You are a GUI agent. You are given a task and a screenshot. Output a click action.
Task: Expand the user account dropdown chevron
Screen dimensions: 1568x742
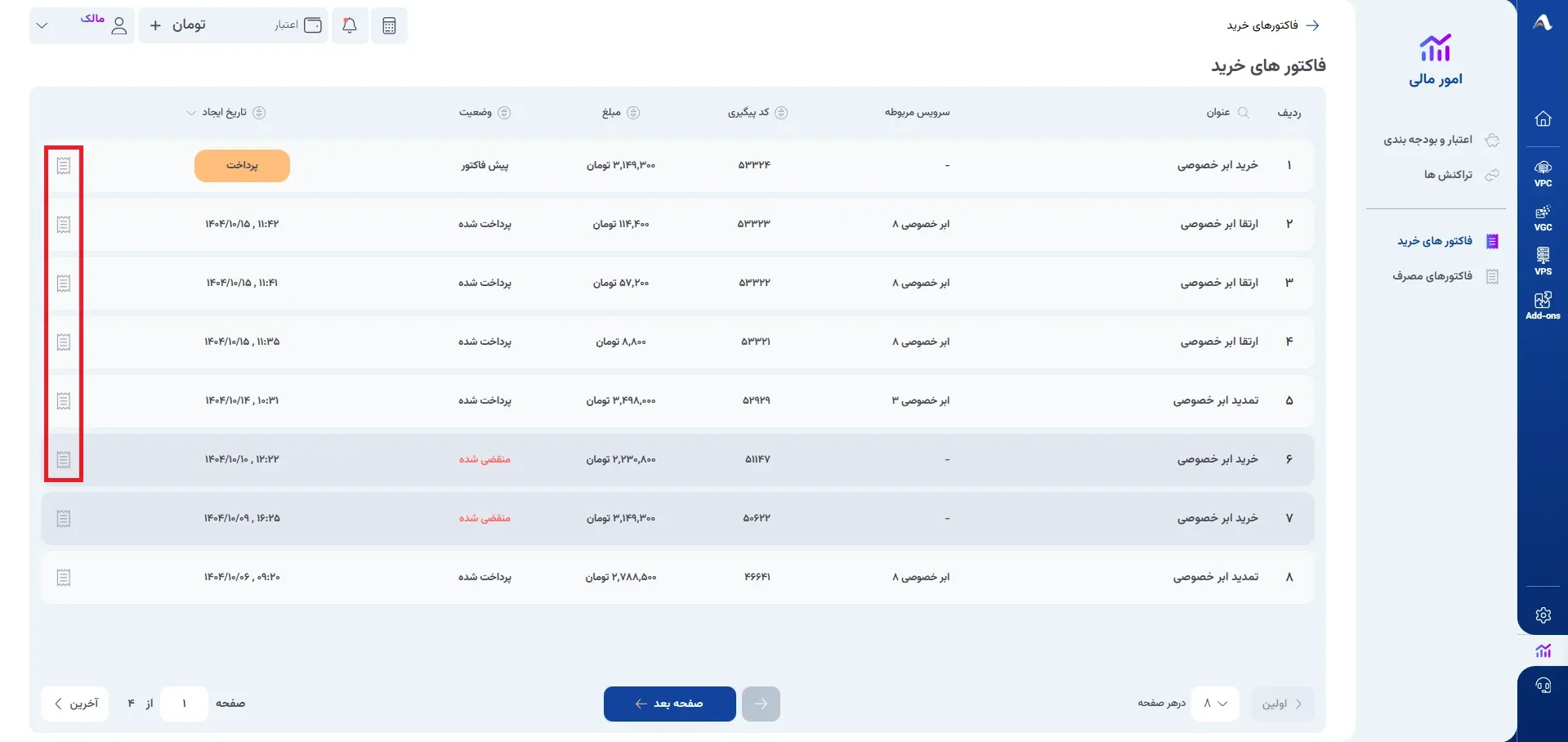click(x=42, y=25)
